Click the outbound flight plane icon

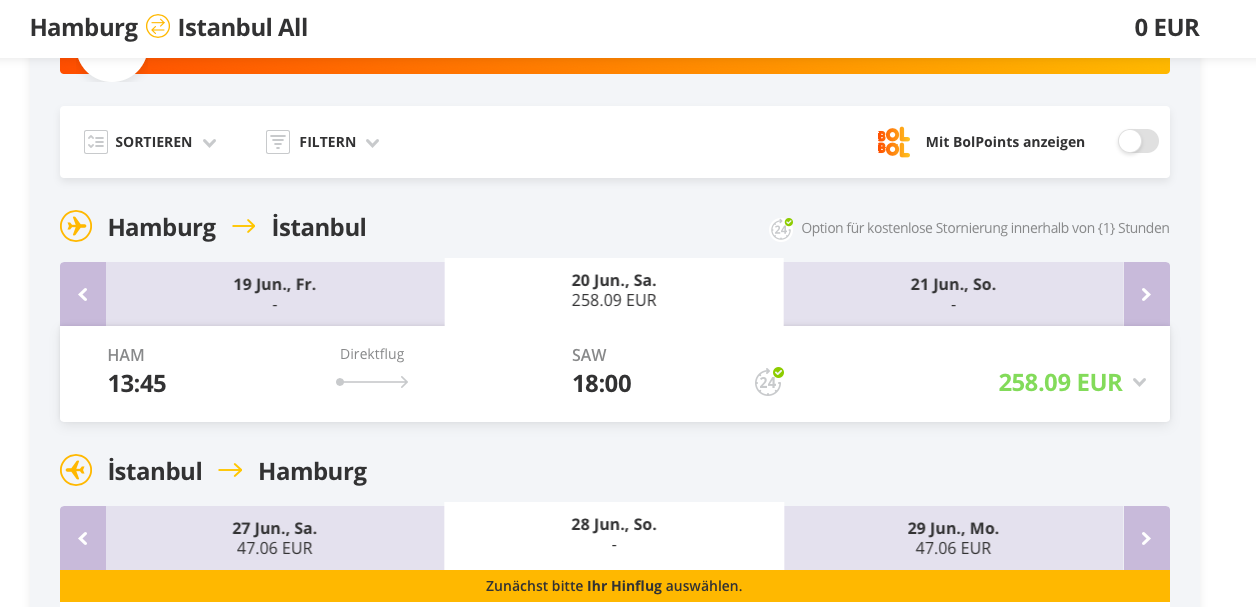pyautogui.click(x=76, y=227)
